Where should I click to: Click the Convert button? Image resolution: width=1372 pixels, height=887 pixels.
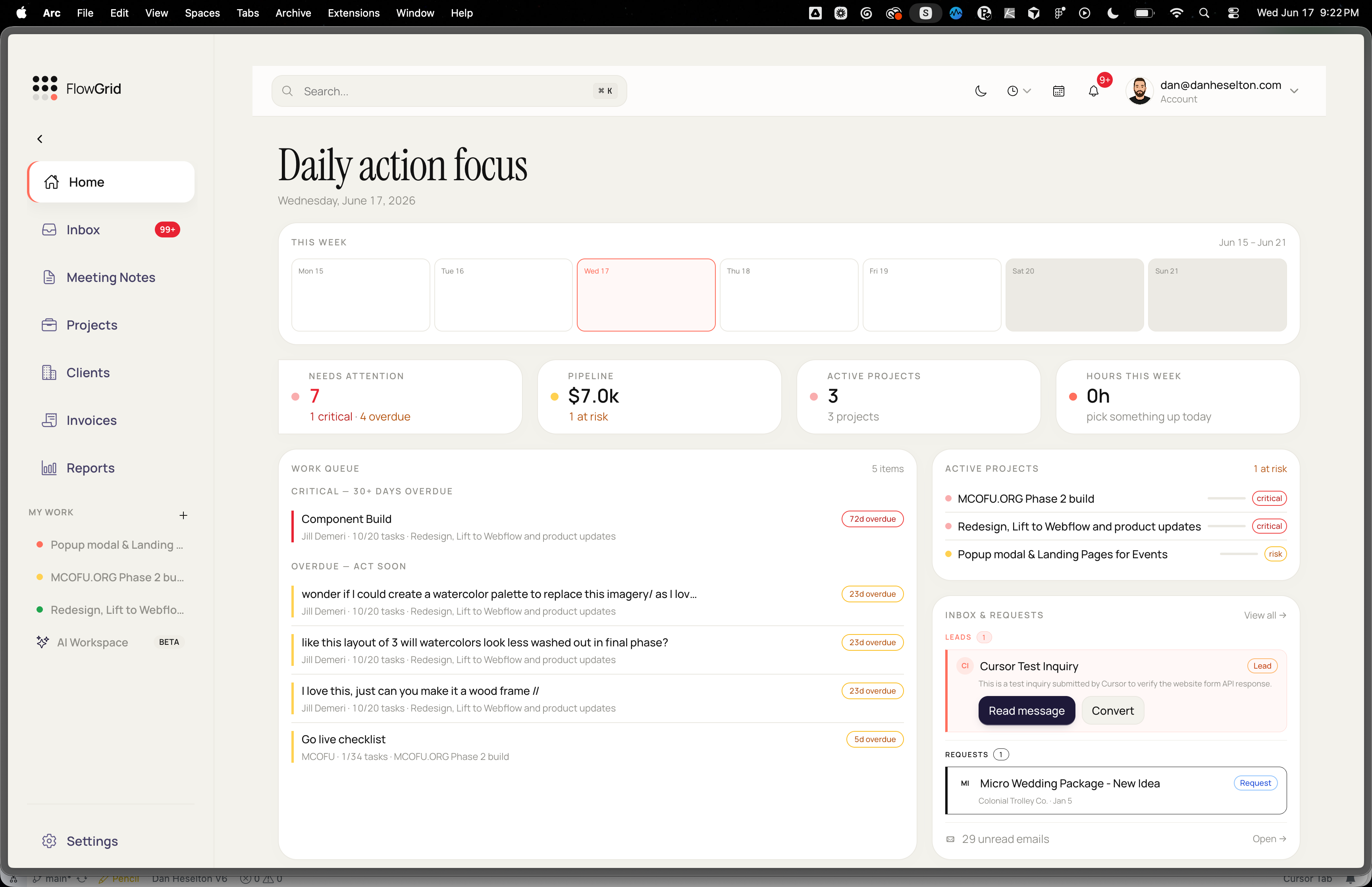(x=1113, y=711)
